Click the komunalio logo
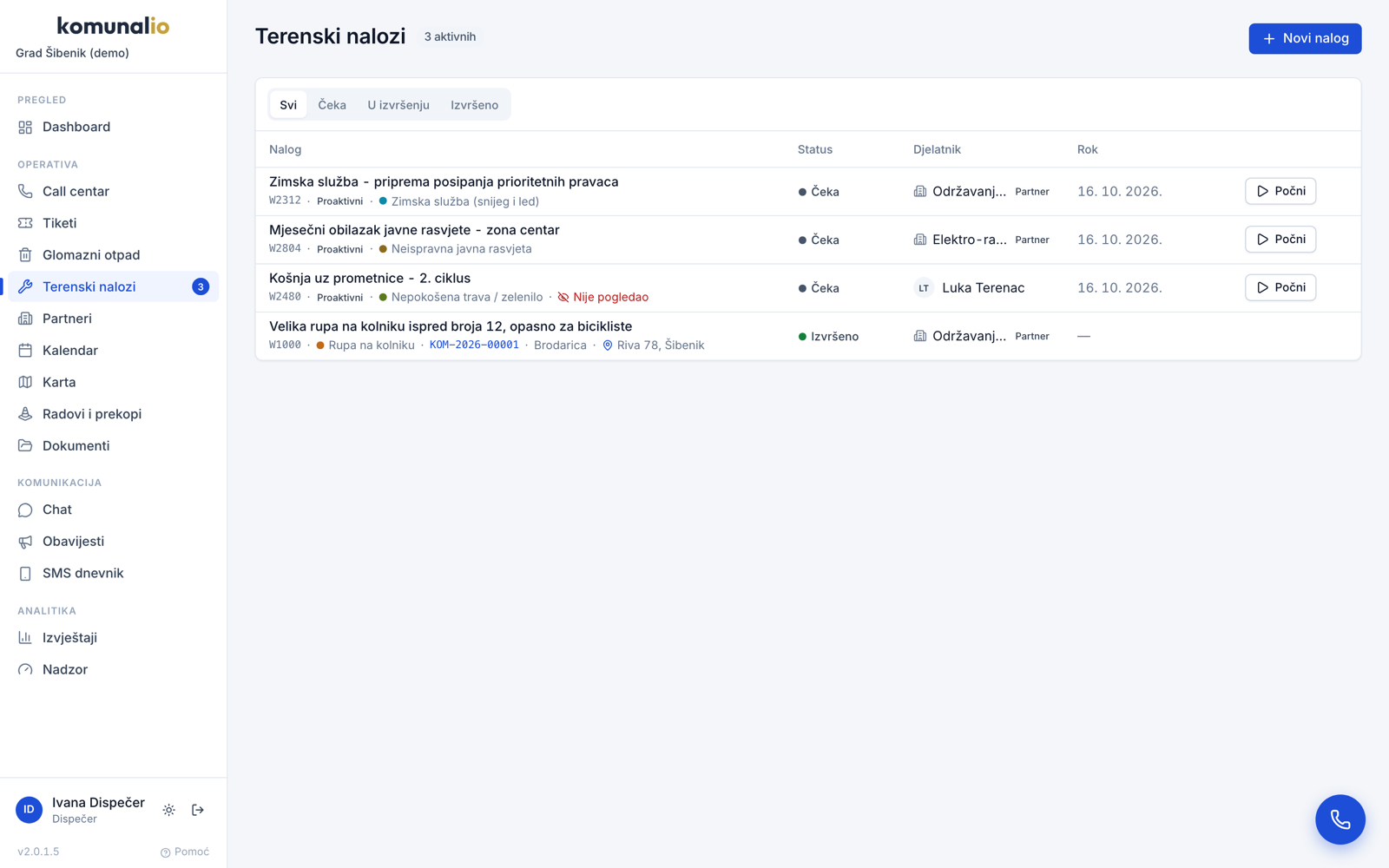 (x=113, y=26)
